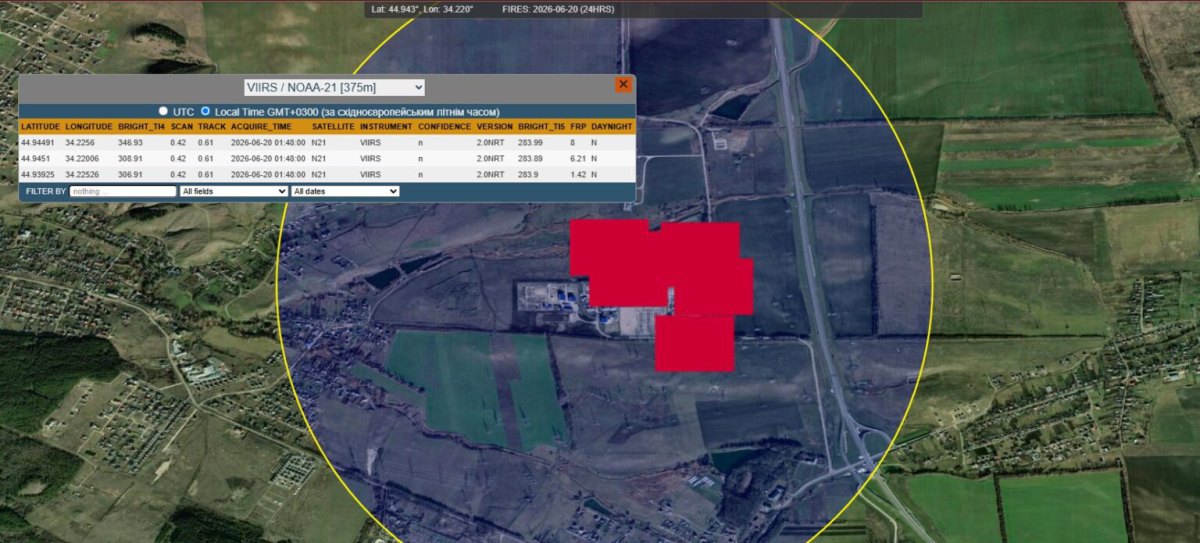Sort by the DAYNIGHT column header
1200x543 pixels.
612,127
